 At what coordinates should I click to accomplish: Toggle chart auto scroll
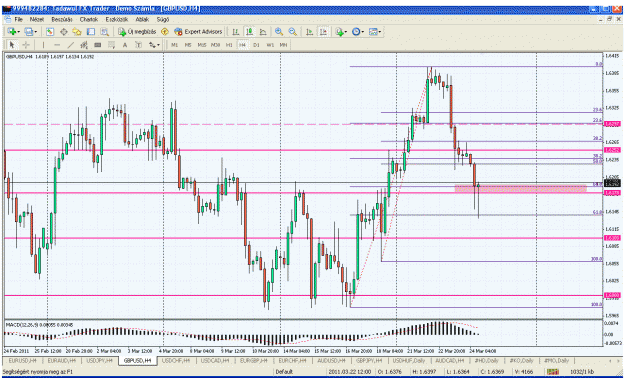coord(309,32)
